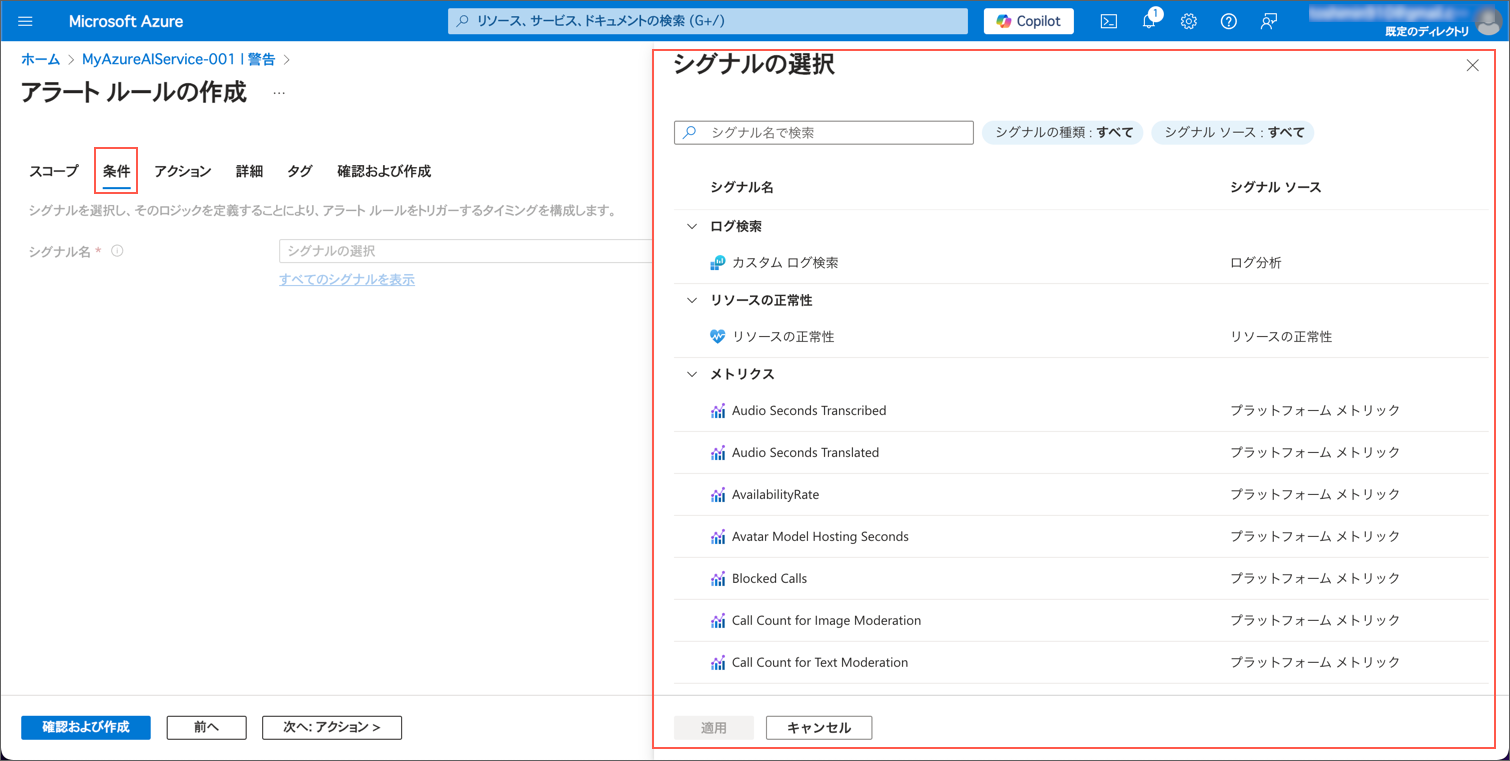Click the global resource search box
Viewport: 1510px width, 761px height.
(x=708, y=21)
